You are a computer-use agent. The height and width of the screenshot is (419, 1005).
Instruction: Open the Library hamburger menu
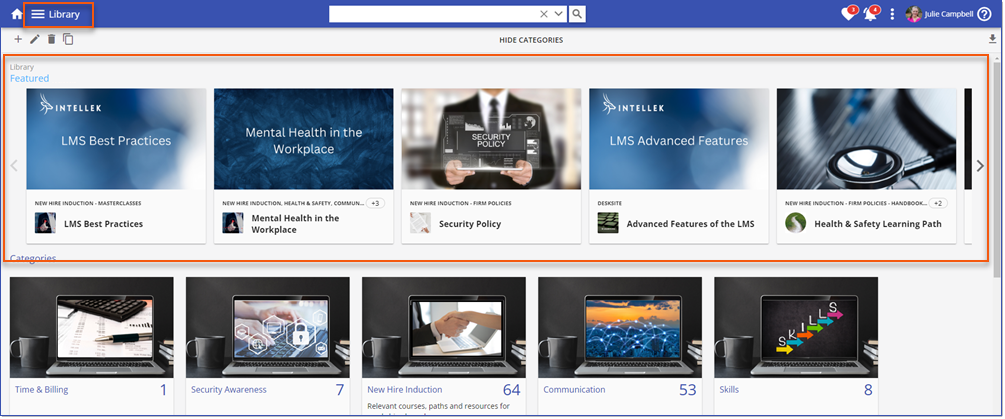click(38, 14)
